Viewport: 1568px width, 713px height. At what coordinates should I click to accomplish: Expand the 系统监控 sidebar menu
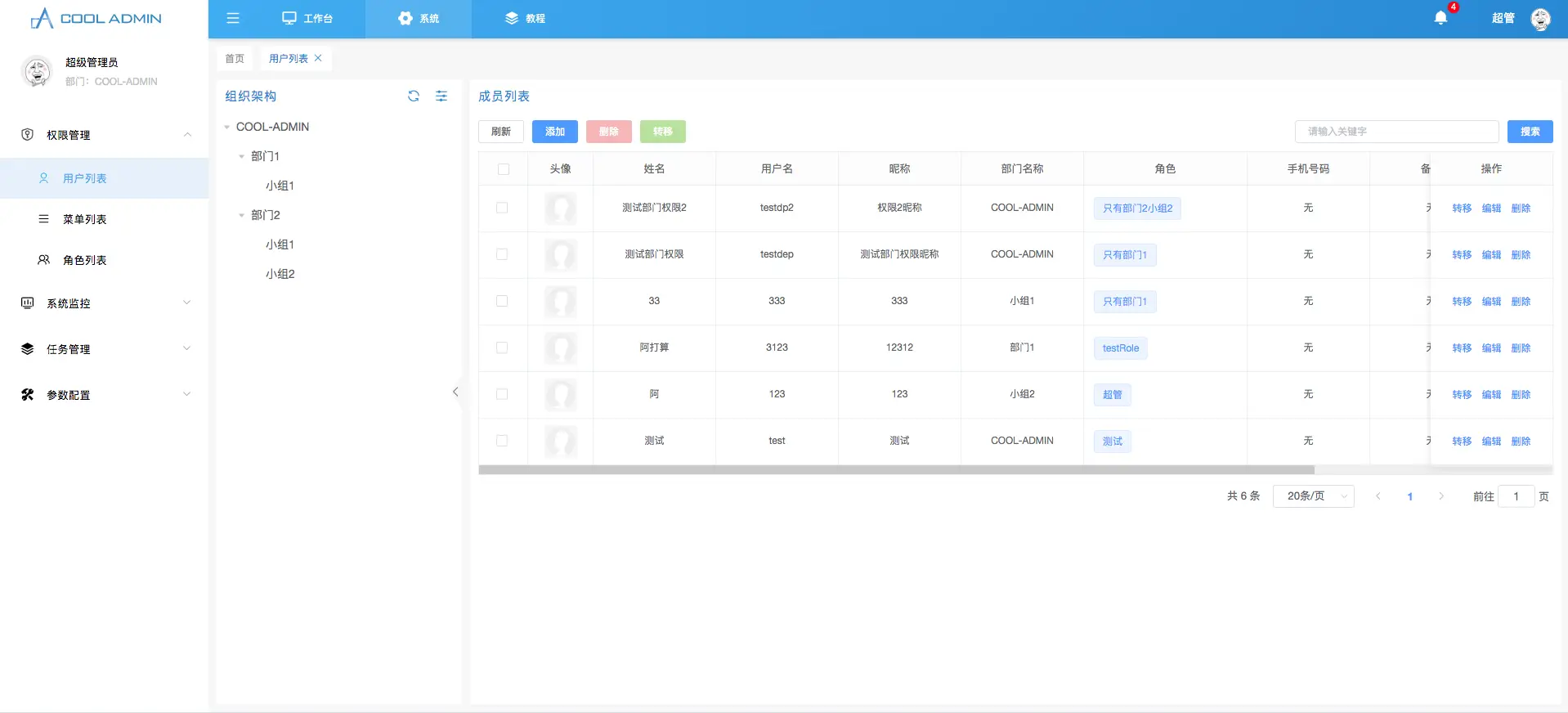coord(105,303)
